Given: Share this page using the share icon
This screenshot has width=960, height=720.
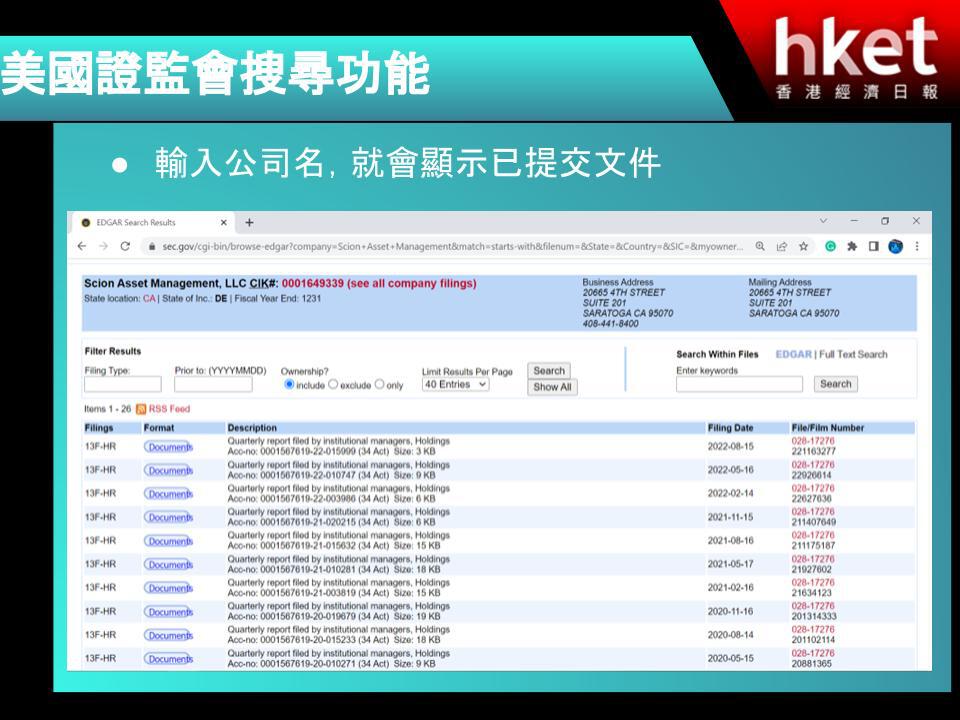Looking at the screenshot, I should [x=782, y=246].
